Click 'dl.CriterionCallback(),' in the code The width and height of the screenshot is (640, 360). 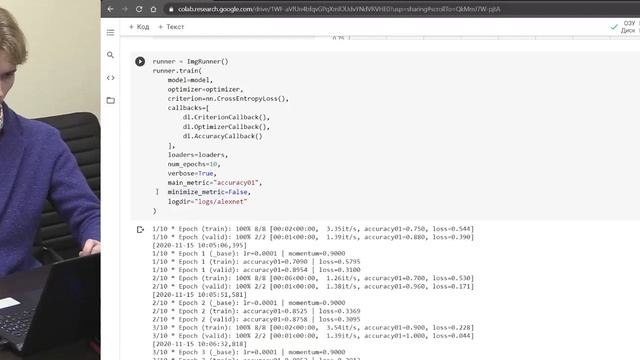click(226, 118)
